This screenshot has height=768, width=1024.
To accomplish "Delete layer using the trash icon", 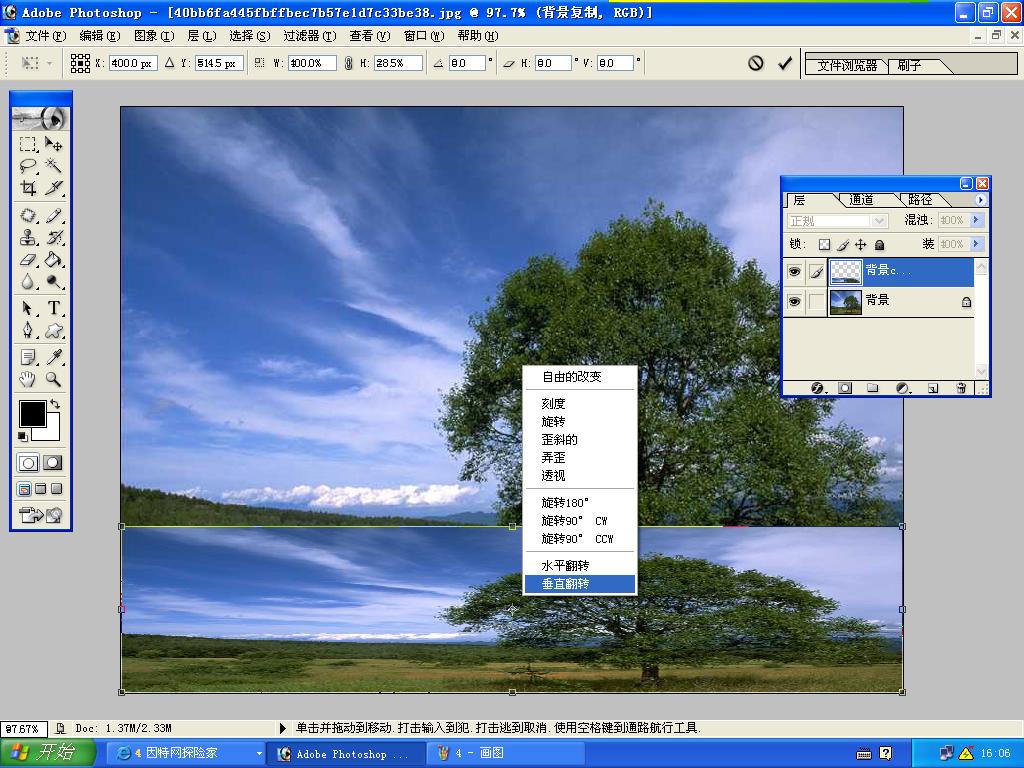I will (961, 388).
